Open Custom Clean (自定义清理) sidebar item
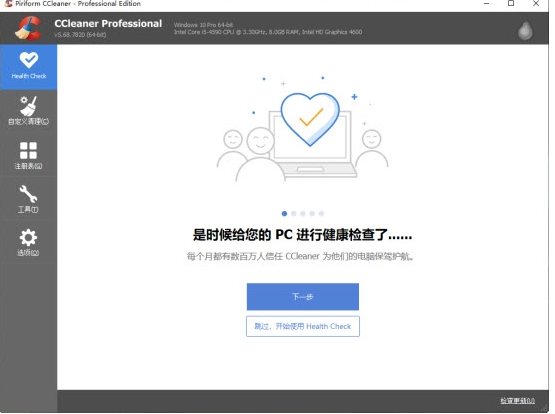The width and height of the screenshot is (555, 414). pyautogui.click(x=28, y=111)
